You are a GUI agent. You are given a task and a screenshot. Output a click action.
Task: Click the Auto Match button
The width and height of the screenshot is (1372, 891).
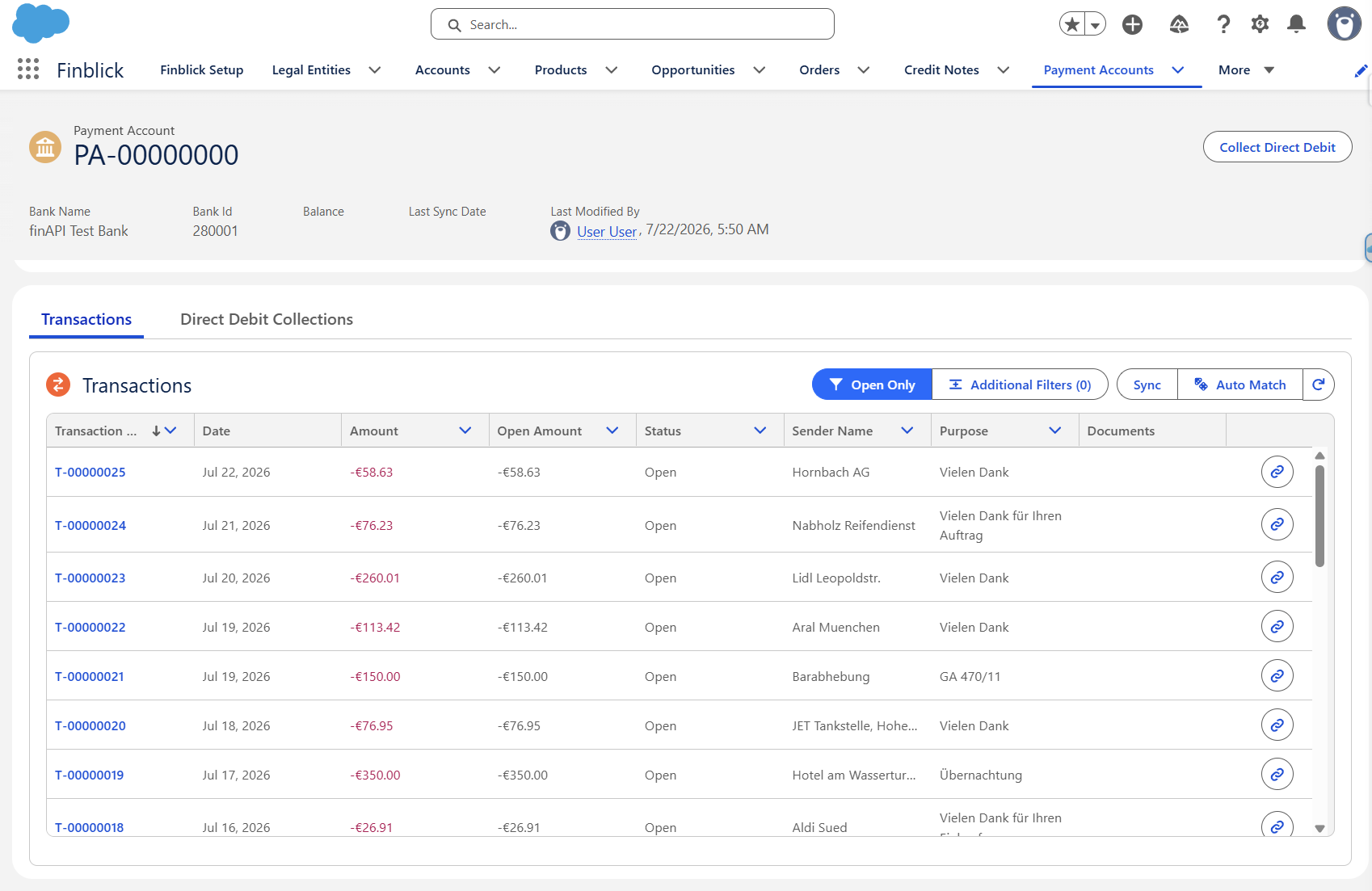coord(1240,385)
